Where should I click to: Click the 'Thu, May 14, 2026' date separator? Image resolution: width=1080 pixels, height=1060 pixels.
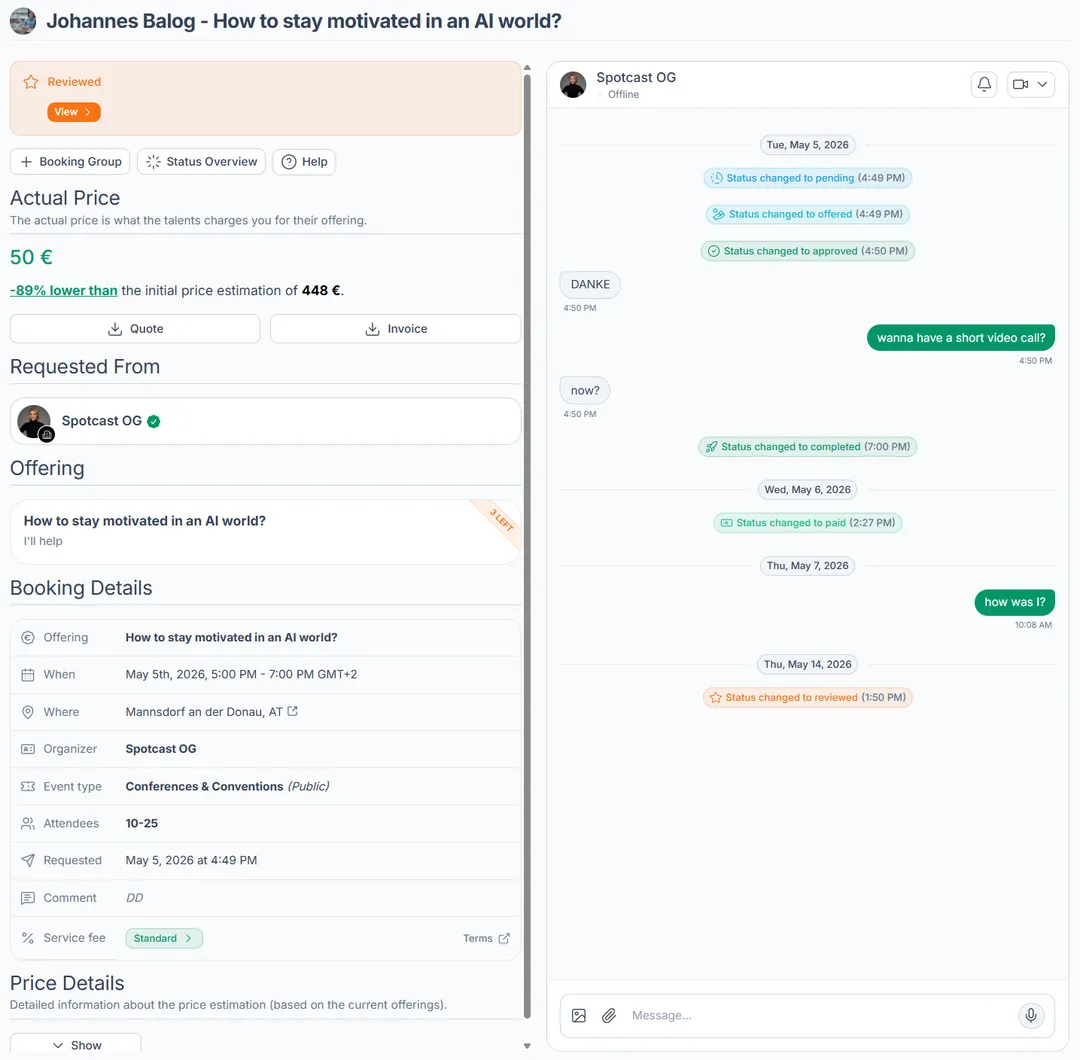coord(807,664)
